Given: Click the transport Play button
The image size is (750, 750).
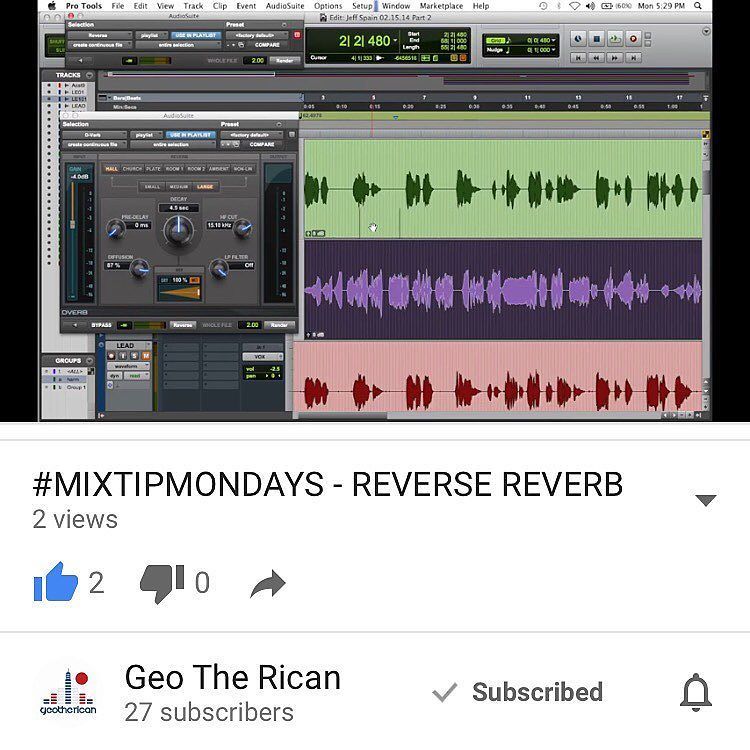Looking at the screenshot, I should [x=615, y=39].
